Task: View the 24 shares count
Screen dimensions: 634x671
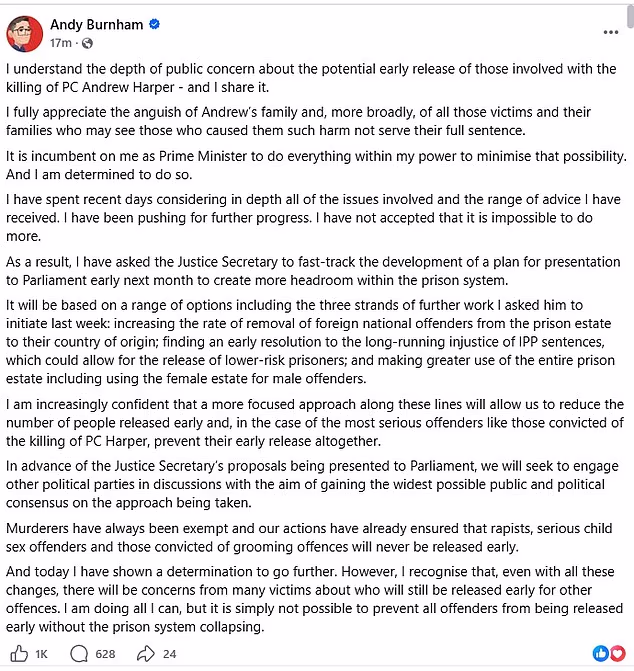Action: [x=169, y=654]
